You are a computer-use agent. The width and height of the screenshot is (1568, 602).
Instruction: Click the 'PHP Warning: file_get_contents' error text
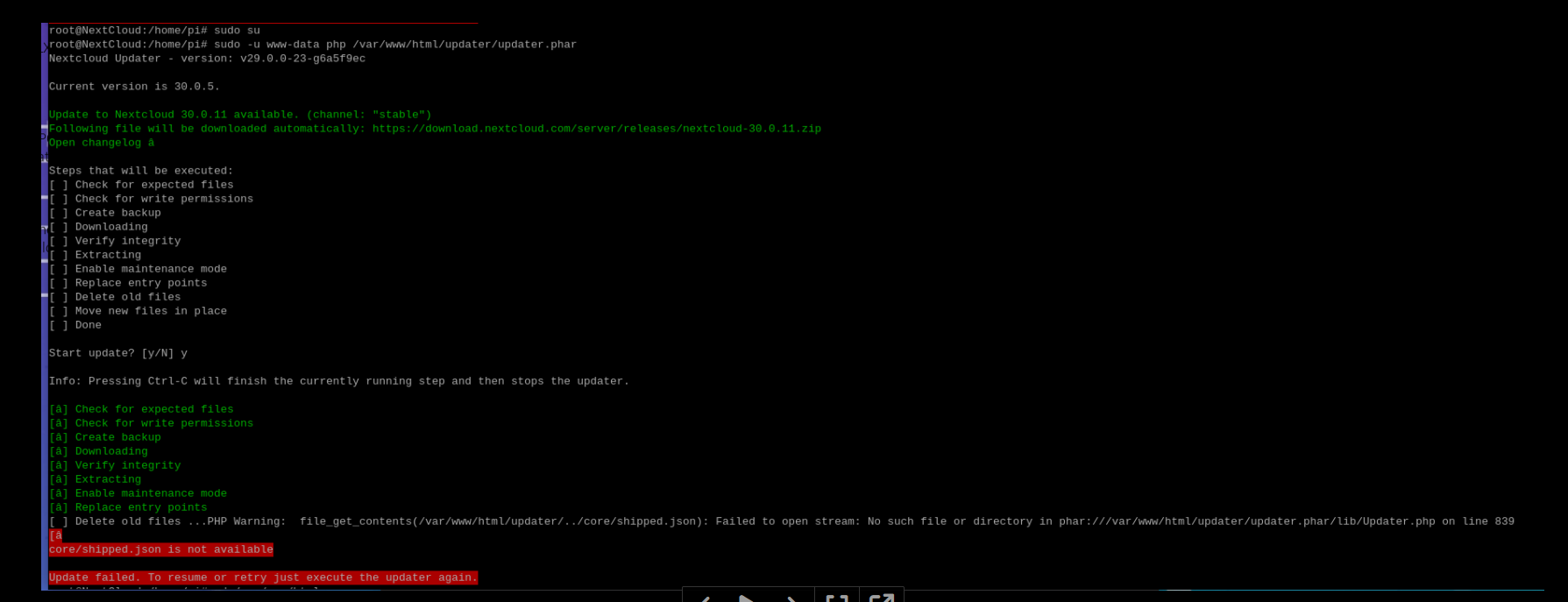(861, 521)
